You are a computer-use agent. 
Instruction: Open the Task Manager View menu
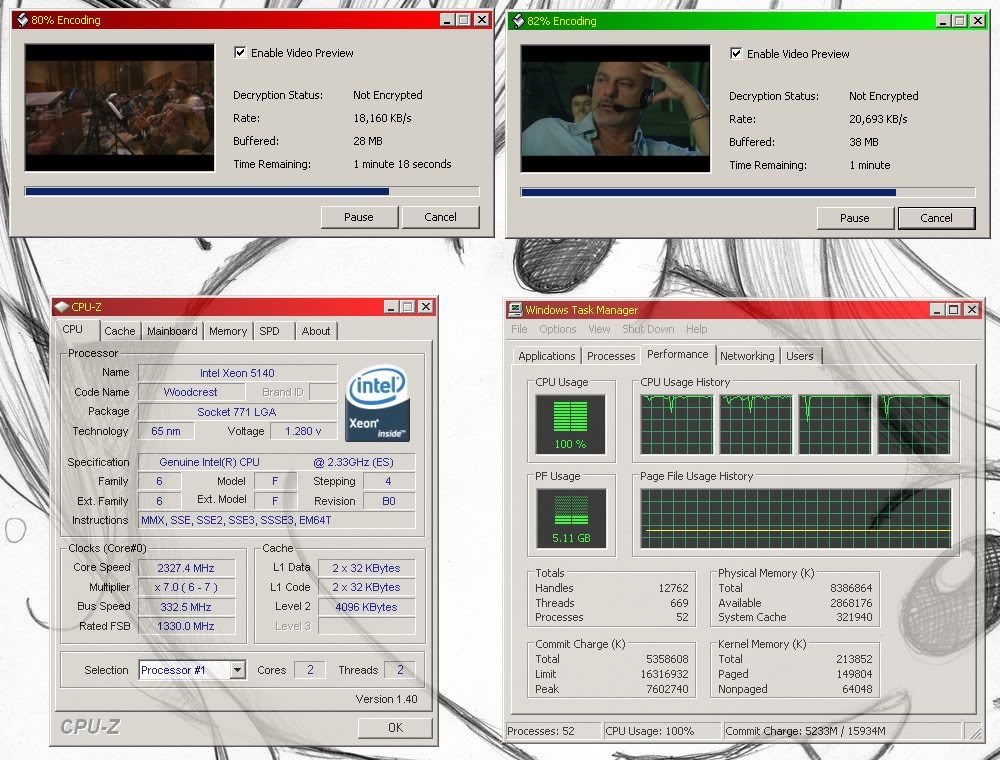pyautogui.click(x=599, y=329)
